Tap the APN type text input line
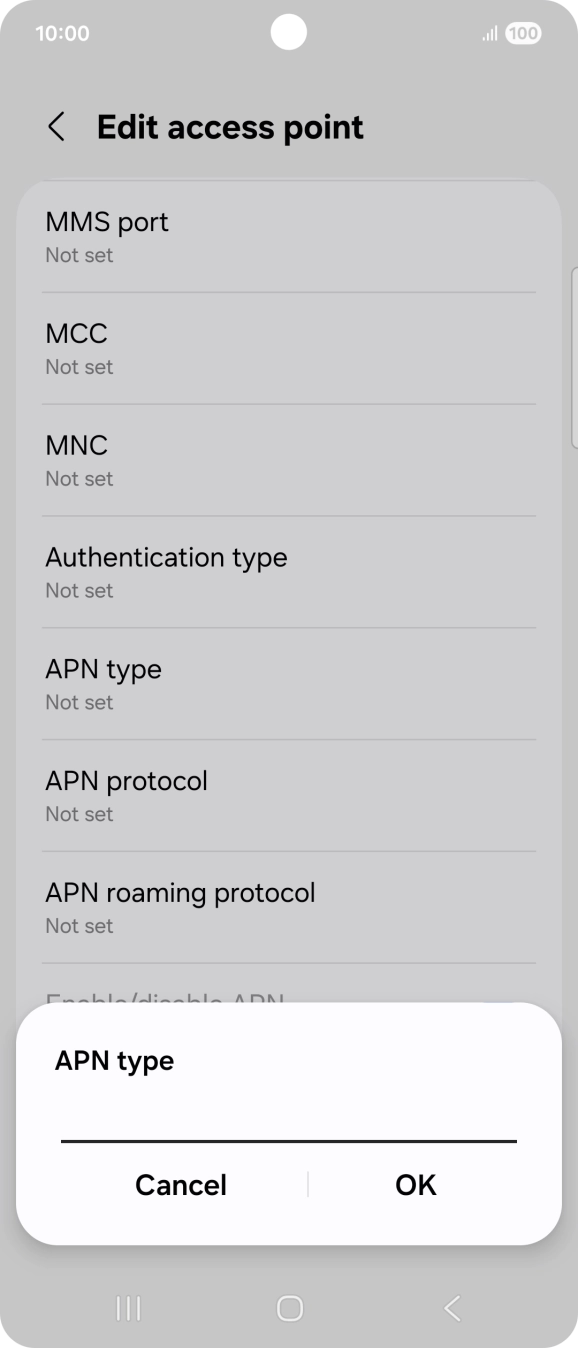The image size is (578, 1348). click(x=289, y=1139)
